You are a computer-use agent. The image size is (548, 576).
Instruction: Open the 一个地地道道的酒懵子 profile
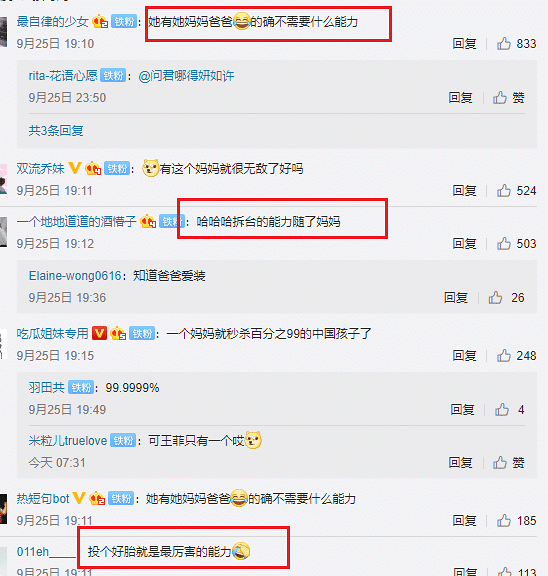point(76,222)
